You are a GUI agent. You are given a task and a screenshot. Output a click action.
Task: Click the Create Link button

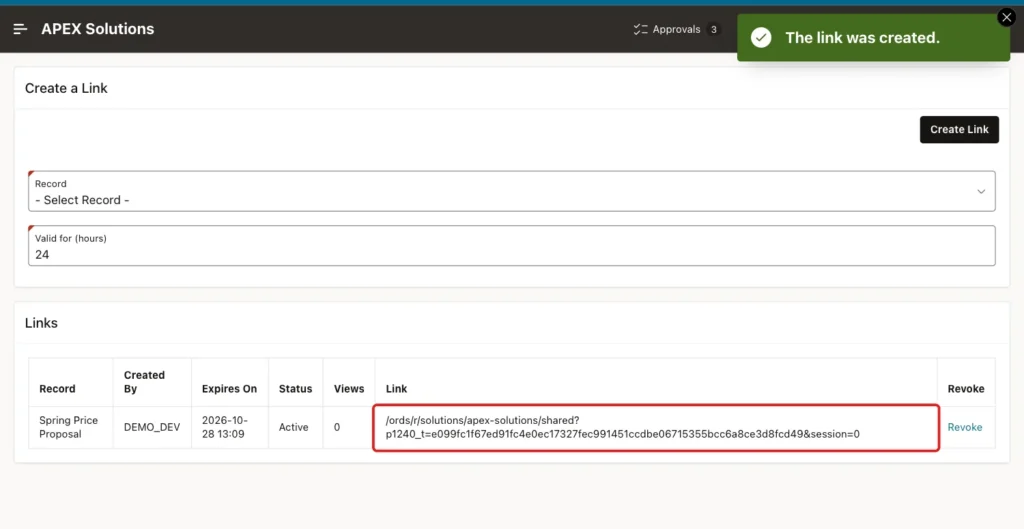(x=959, y=129)
